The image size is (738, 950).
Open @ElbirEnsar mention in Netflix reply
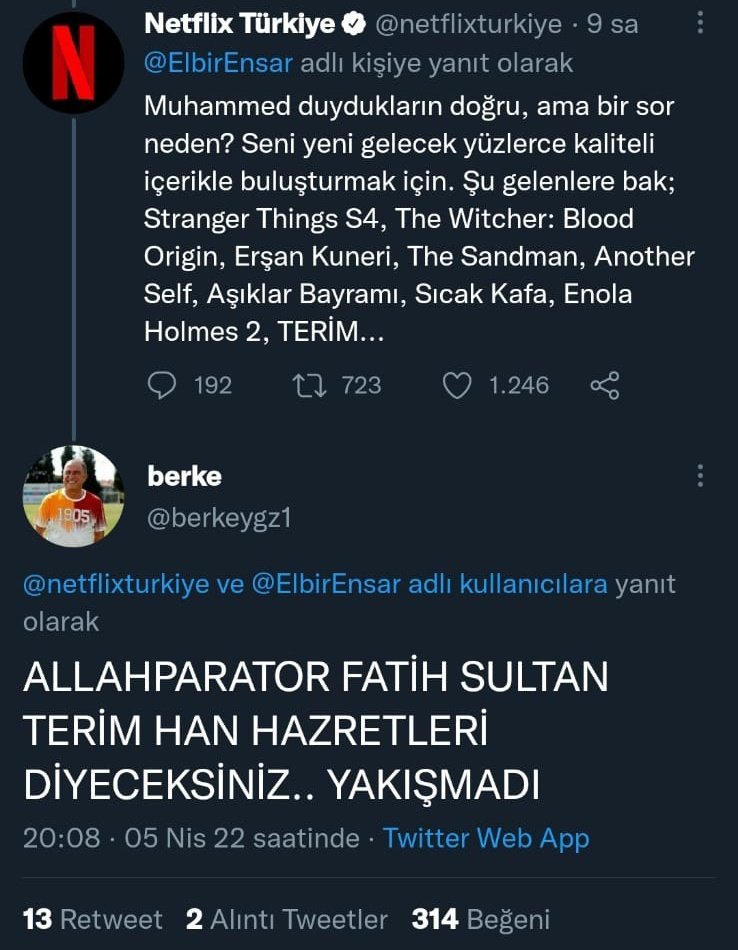click(219, 63)
